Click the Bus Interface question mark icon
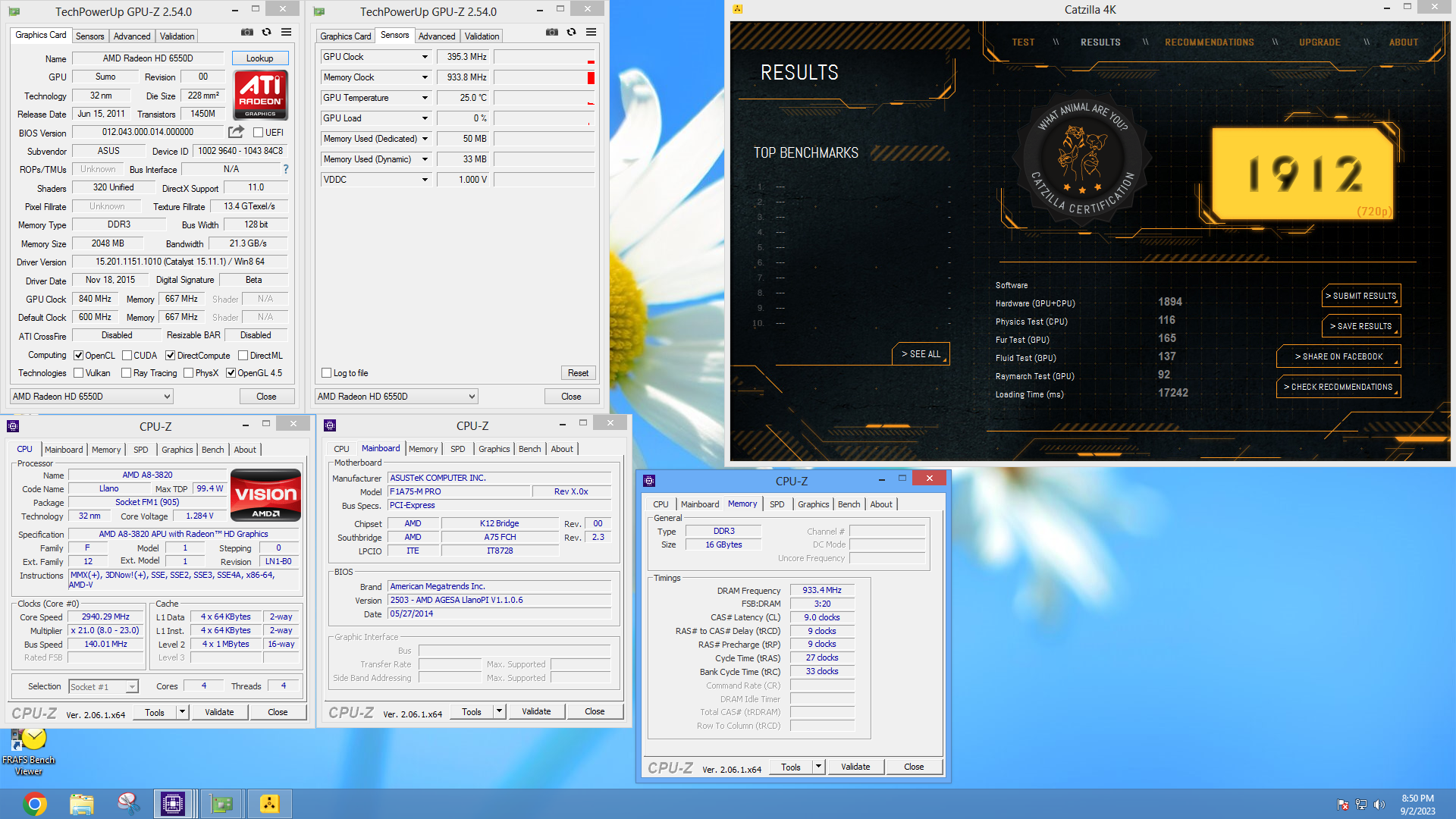The height and width of the screenshot is (819, 1456). (x=286, y=169)
